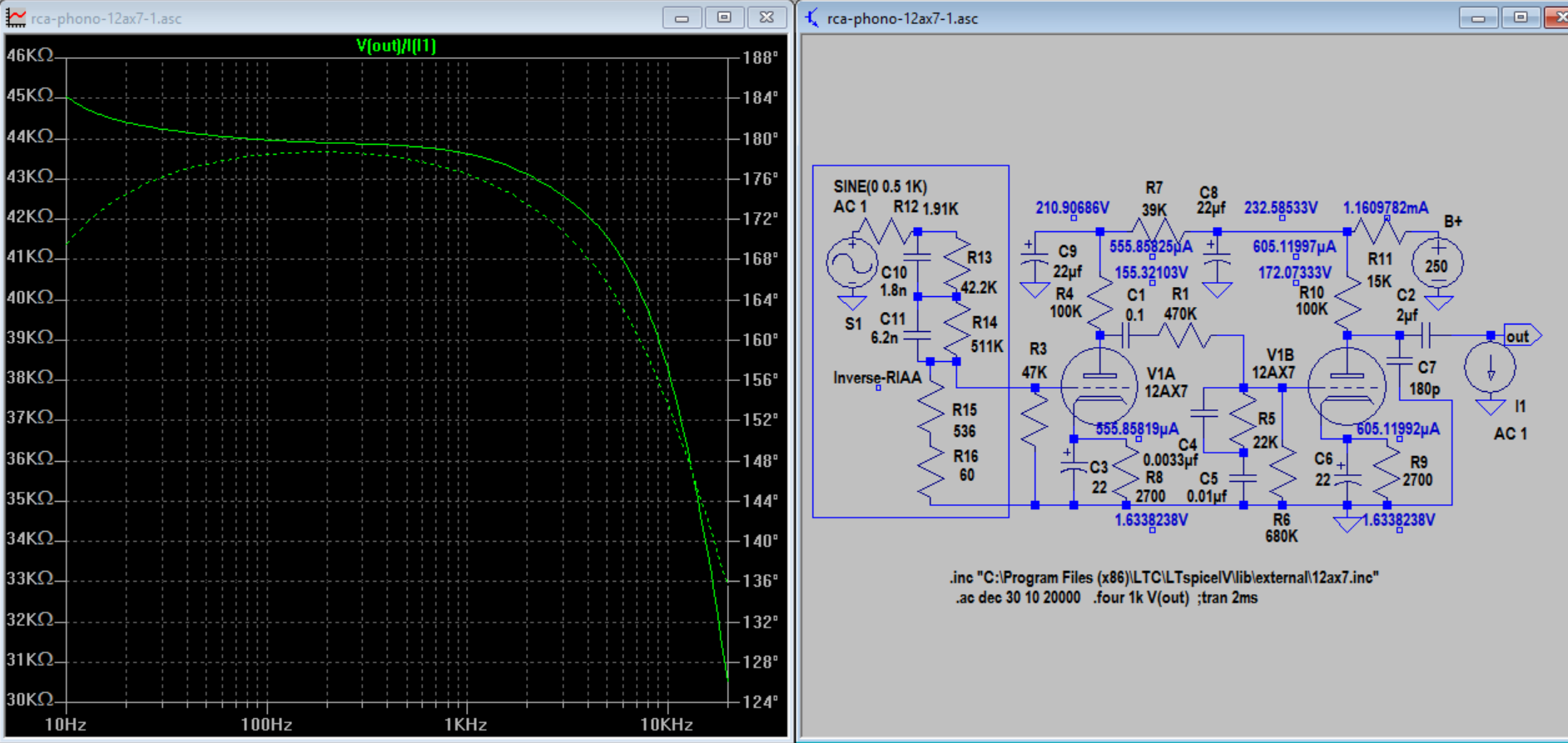Click the C5 0.01µf capacitor label

pyautogui.click(x=1207, y=488)
